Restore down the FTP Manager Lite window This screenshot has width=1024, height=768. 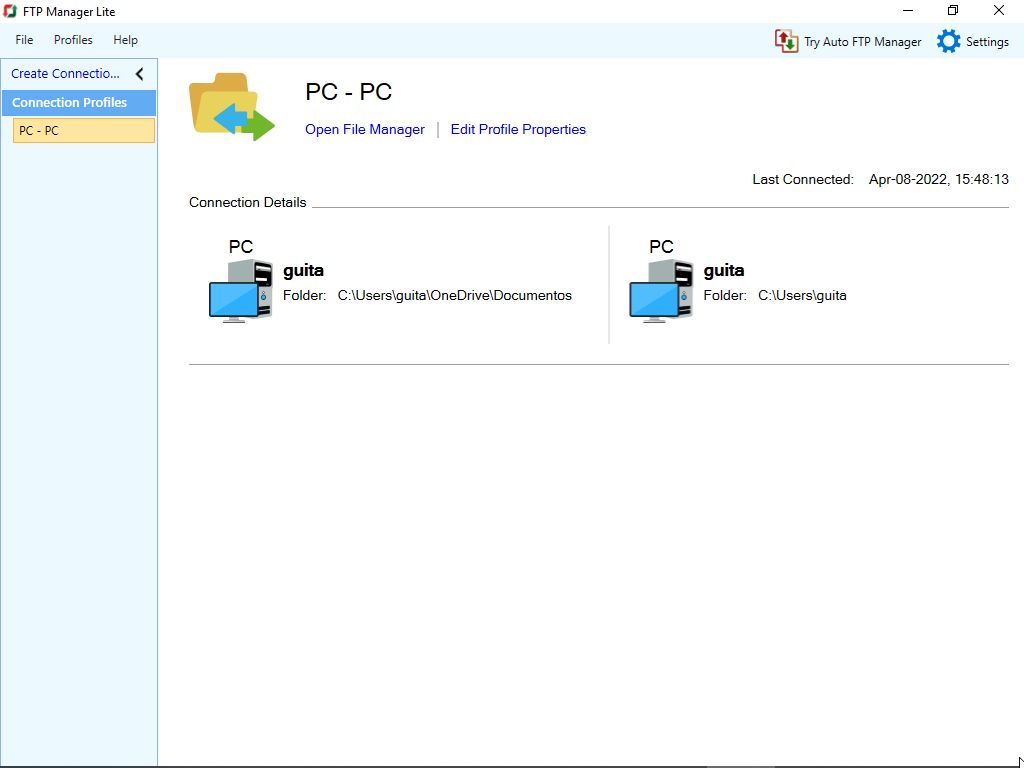tap(953, 10)
